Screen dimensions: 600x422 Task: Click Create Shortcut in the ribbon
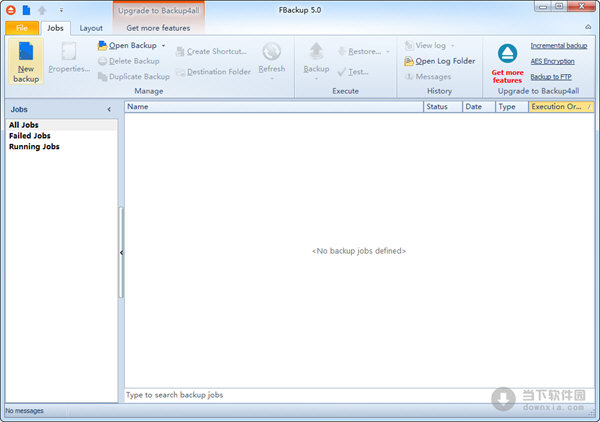click(211, 51)
